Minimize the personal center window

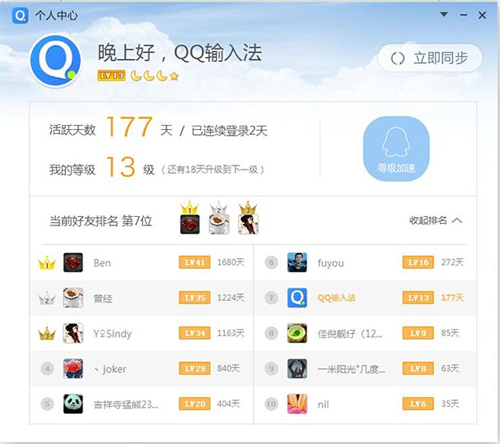(x=463, y=15)
